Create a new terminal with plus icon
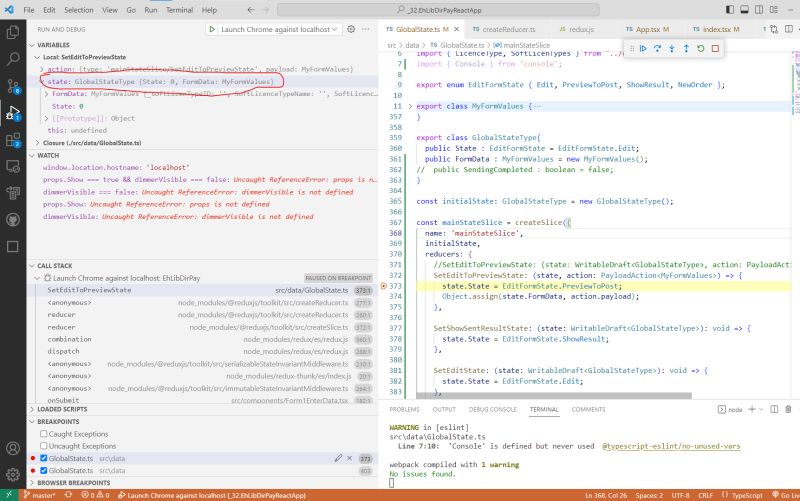This screenshot has width=800, height=501. pos(752,409)
